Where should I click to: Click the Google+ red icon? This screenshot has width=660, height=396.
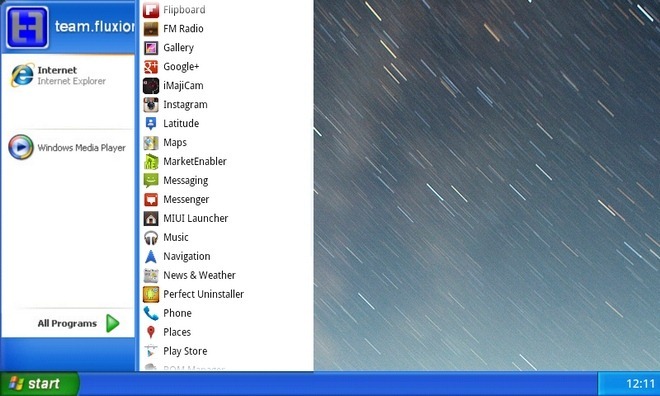pos(151,66)
